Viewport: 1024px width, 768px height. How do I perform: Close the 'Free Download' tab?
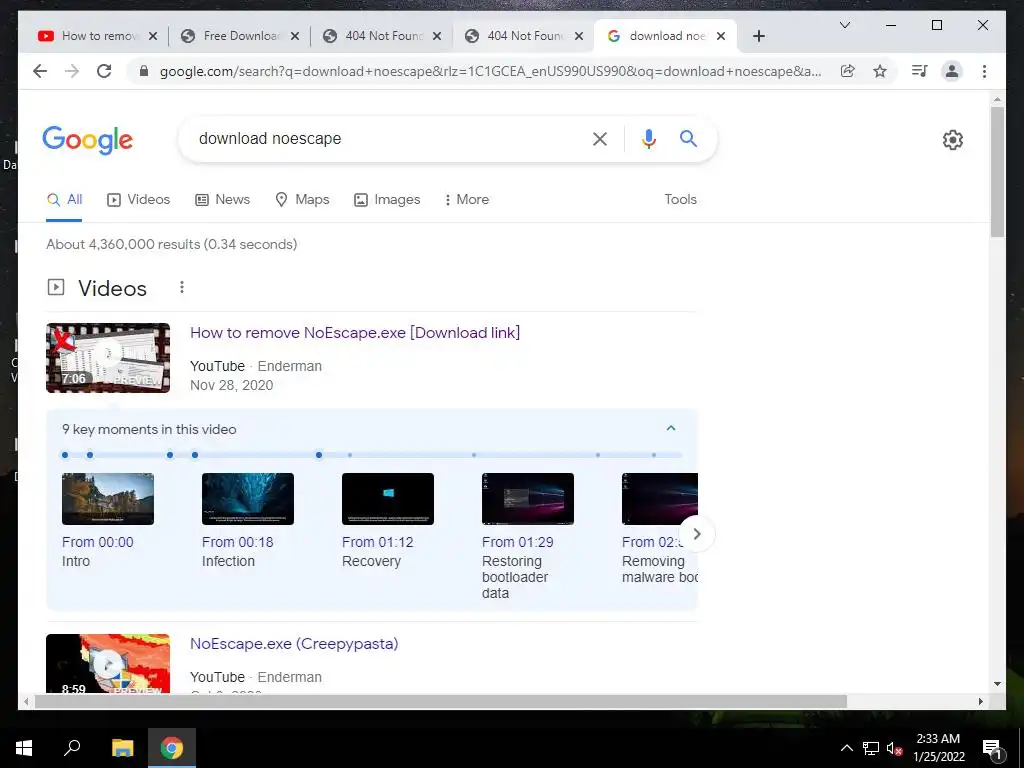click(295, 36)
